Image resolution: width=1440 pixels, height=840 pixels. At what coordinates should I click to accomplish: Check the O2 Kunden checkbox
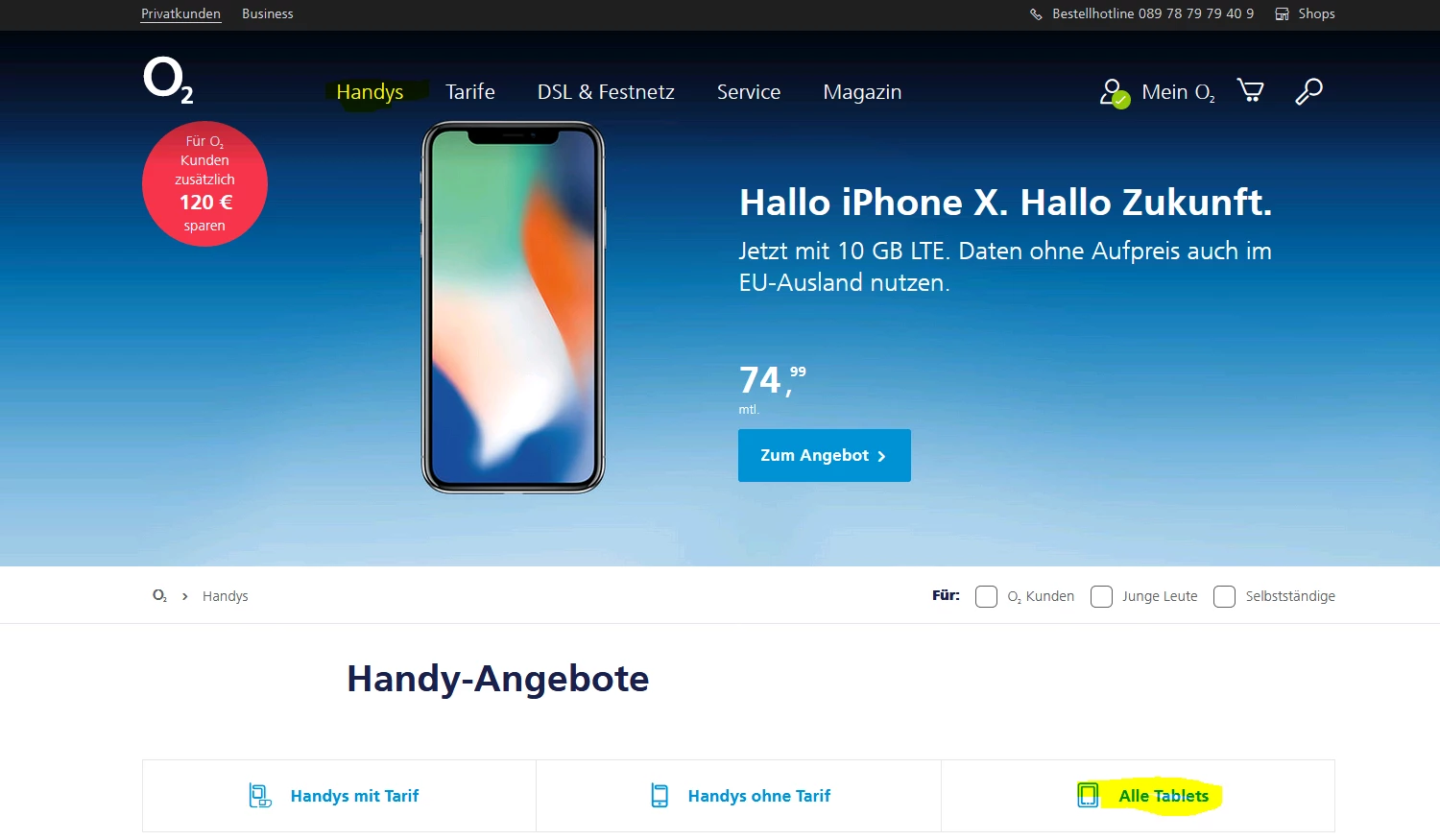[x=986, y=596]
